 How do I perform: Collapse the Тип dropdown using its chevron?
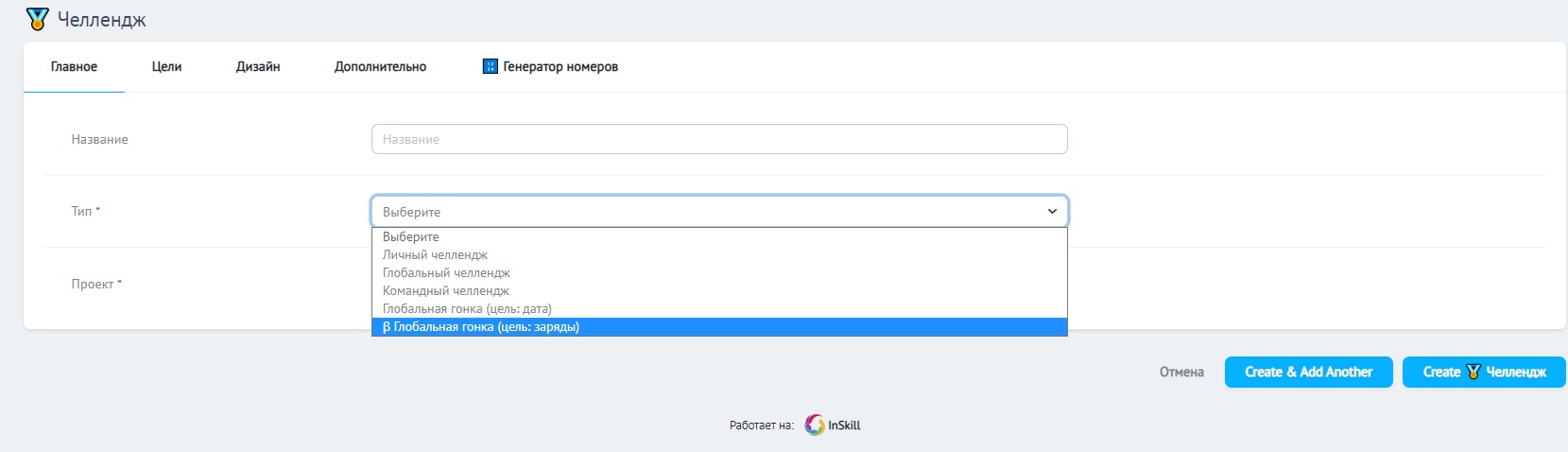coord(1052,212)
